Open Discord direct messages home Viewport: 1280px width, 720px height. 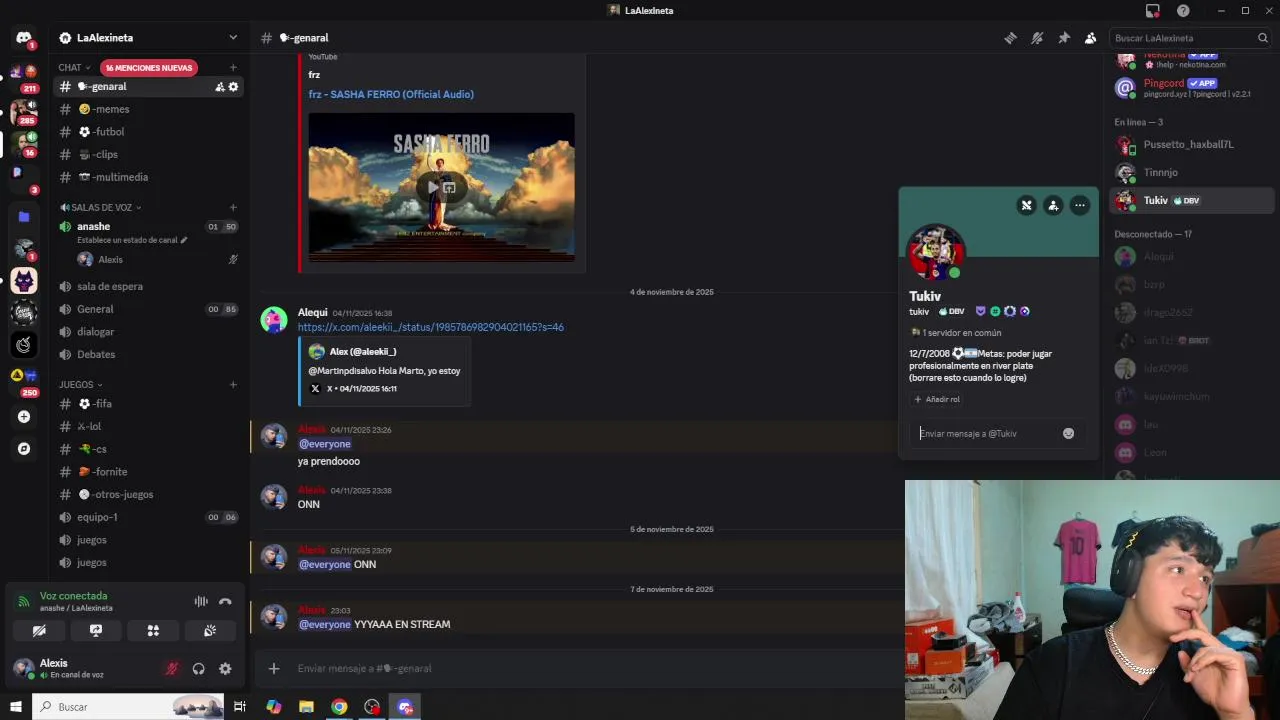click(x=24, y=38)
